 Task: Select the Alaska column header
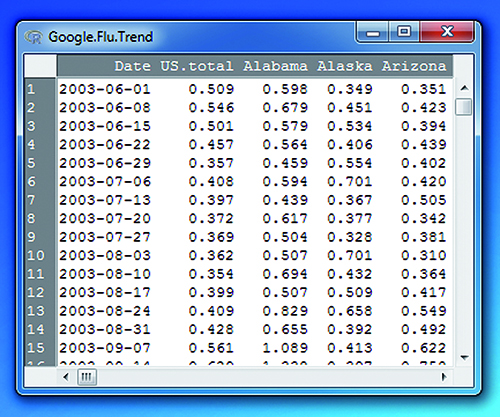(x=345, y=66)
